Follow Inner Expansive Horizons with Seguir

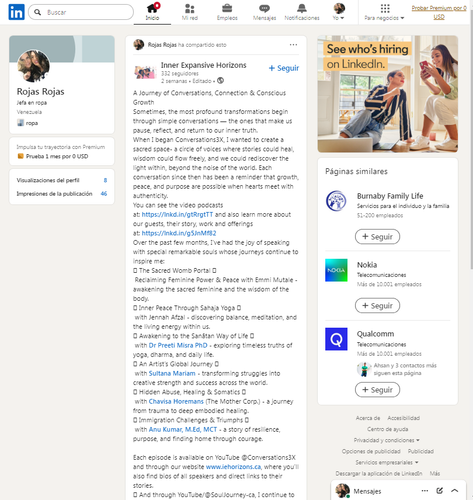(x=284, y=68)
